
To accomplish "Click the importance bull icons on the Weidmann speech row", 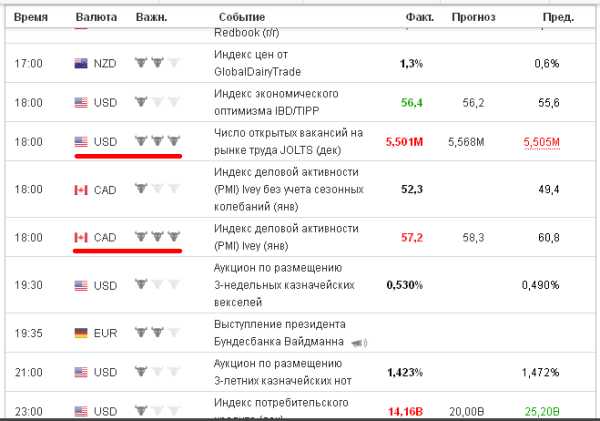I will [157, 332].
